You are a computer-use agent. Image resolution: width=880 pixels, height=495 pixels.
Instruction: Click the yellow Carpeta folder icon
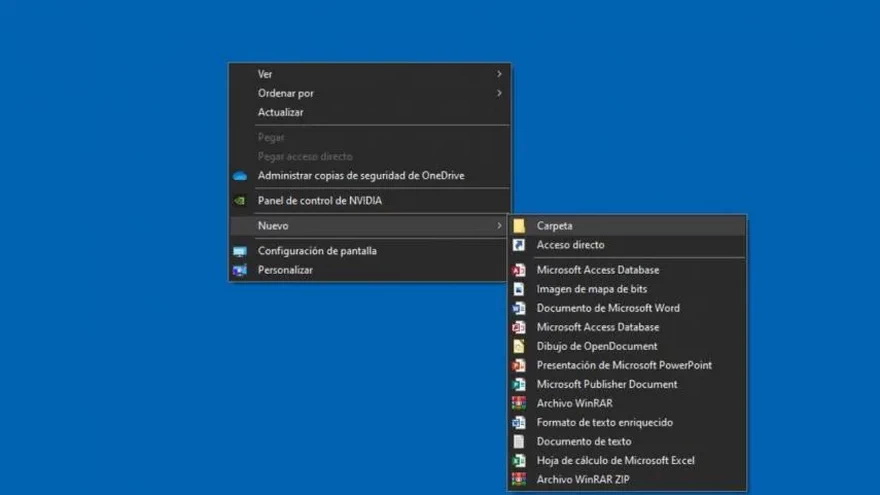click(x=519, y=226)
